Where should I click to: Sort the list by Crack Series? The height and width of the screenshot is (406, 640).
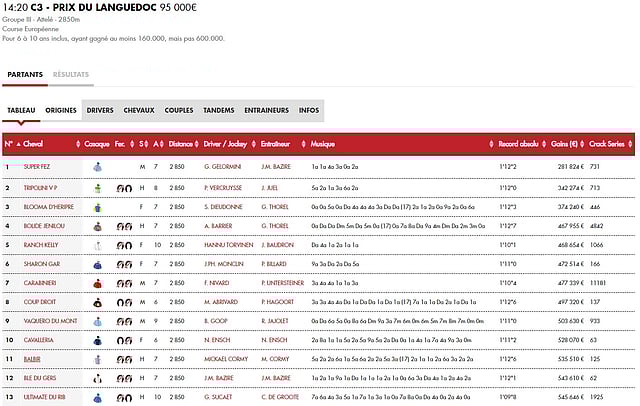coord(608,144)
